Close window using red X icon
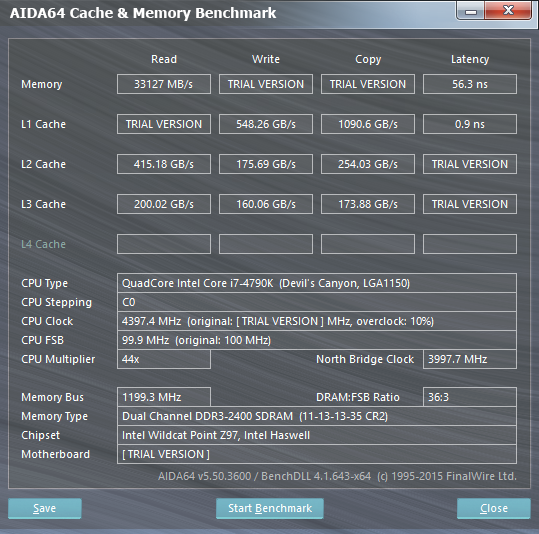This screenshot has height=534, width=539. point(508,11)
